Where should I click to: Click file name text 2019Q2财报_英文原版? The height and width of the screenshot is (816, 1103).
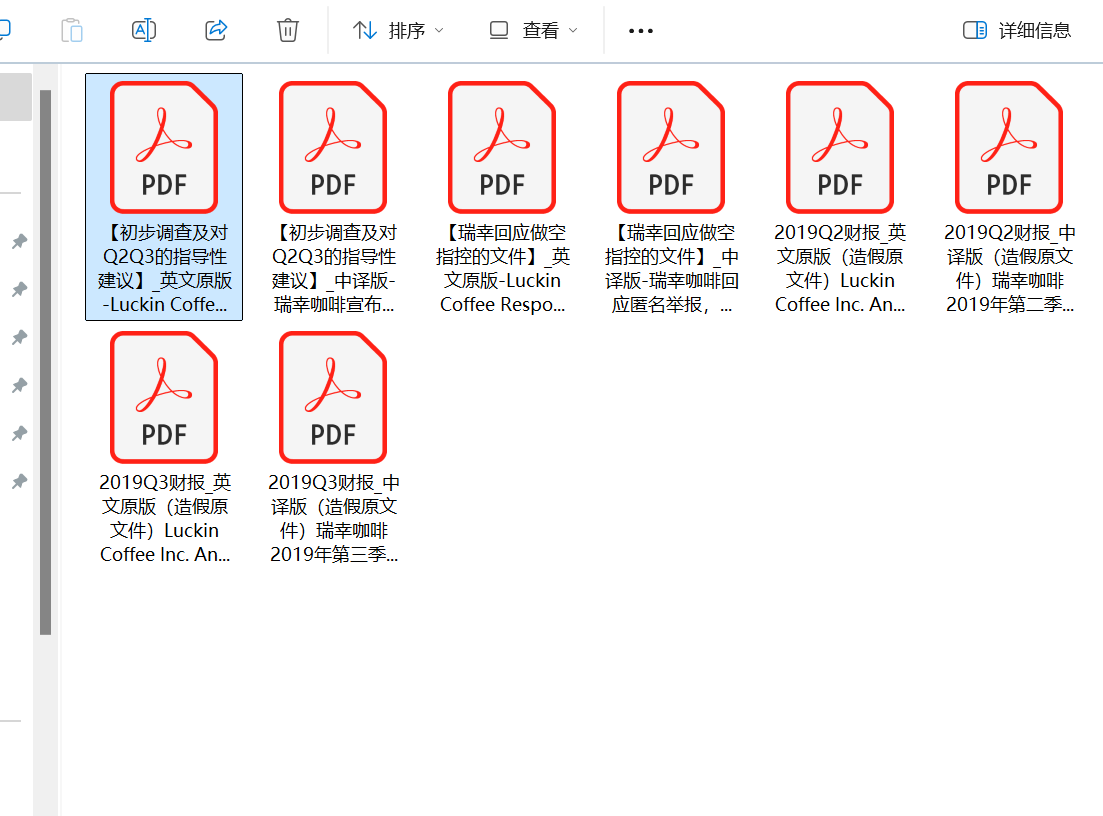[840, 268]
